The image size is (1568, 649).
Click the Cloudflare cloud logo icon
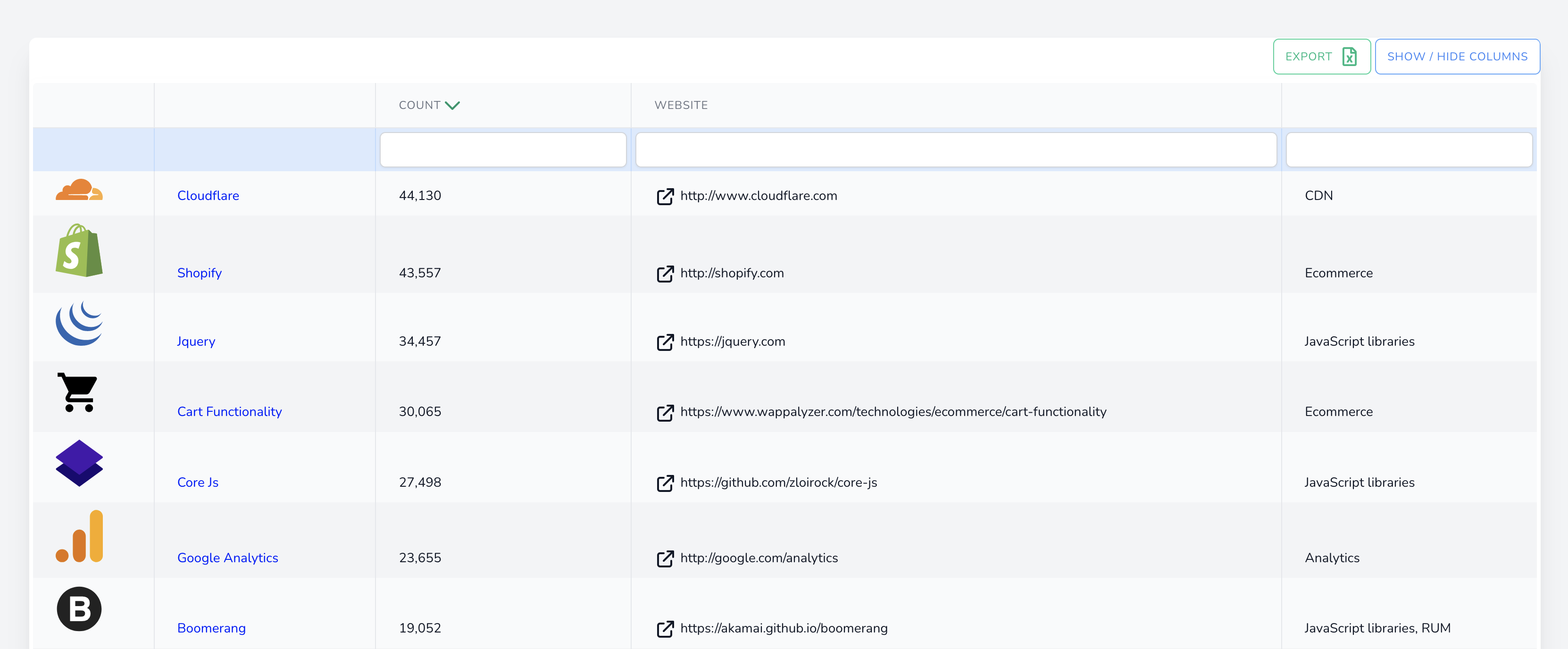pos(79,191)
